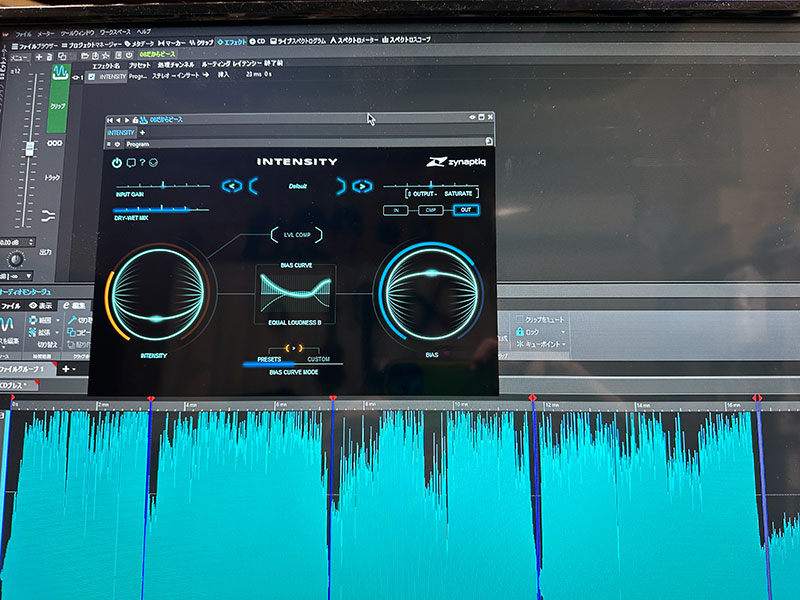Step the 0.00 dB gain value spinner

click(x=31, y=242)
